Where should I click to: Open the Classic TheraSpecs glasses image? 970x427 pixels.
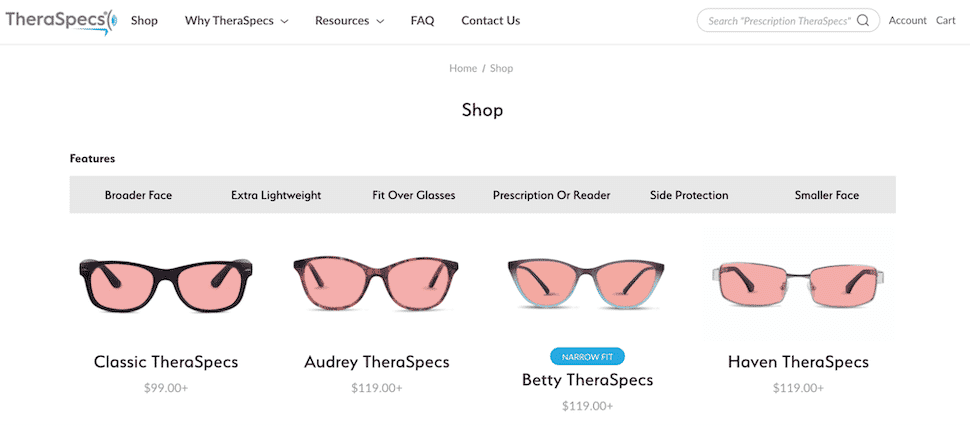166,283
